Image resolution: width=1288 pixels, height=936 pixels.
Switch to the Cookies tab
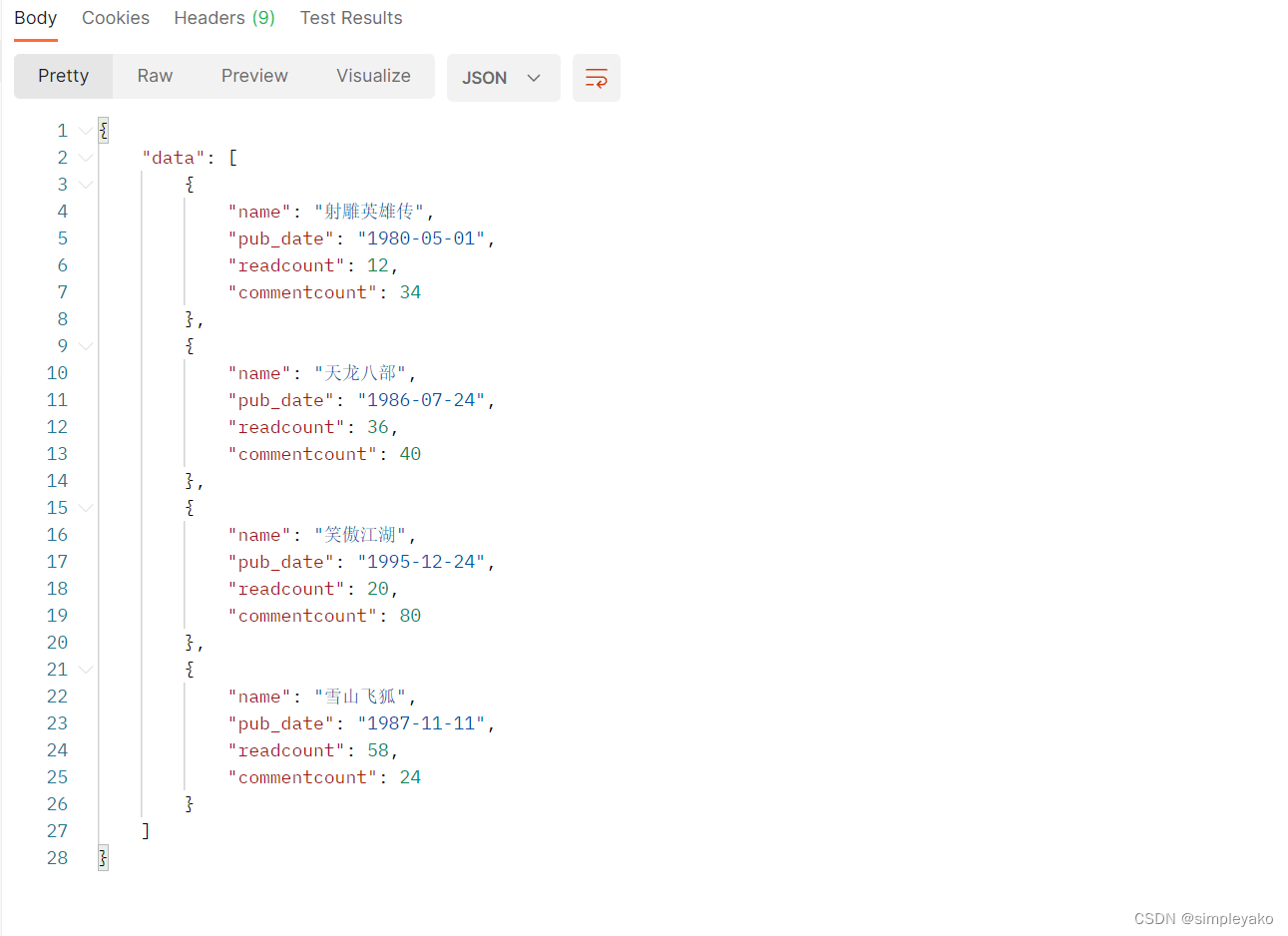tap(115, 17)
